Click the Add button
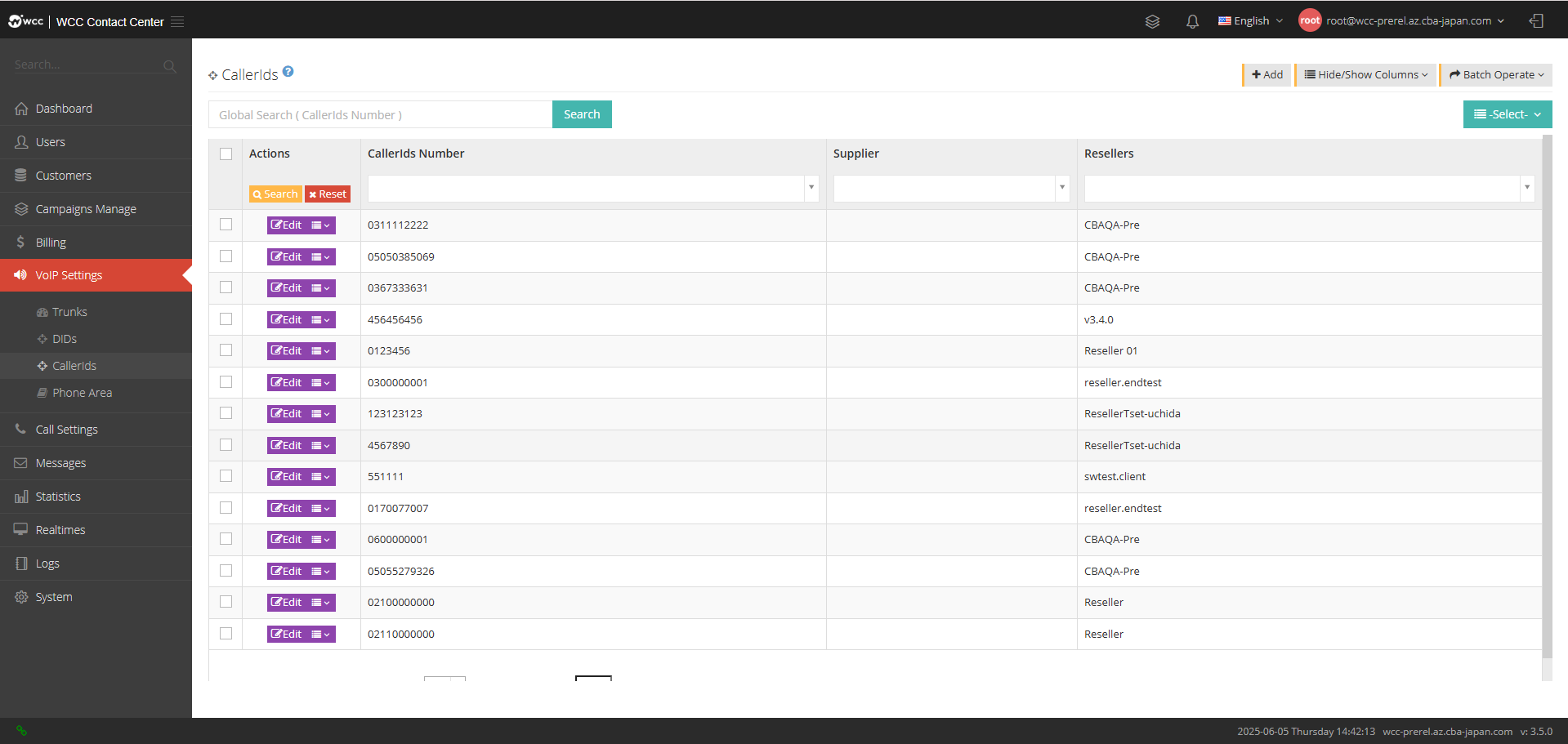The width and height of the screenshot is (1568, 744). point(1267,74)
